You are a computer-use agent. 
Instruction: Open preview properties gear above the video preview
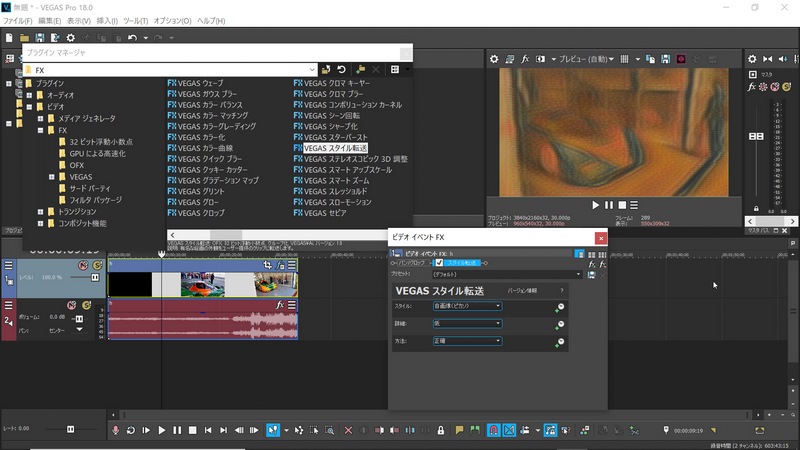pyautogui.click(x=494, y=59)
